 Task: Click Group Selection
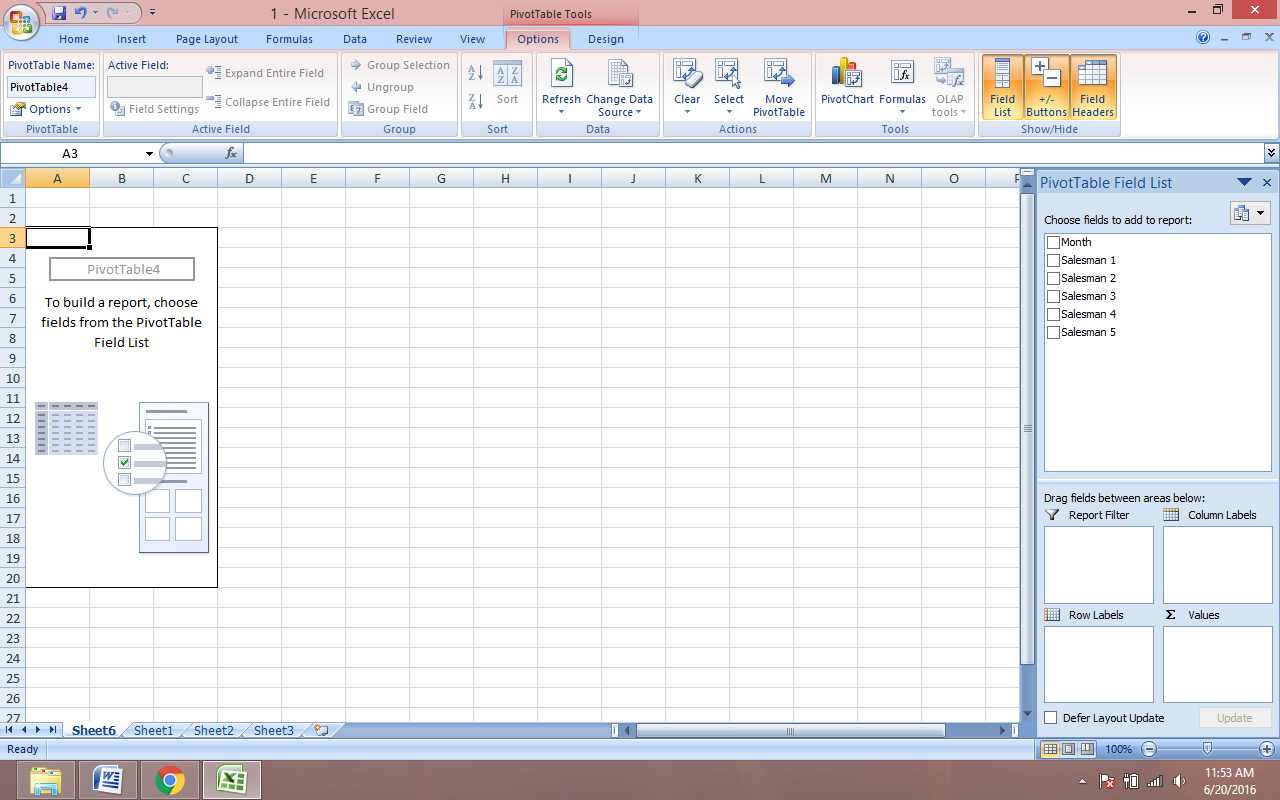399,65
